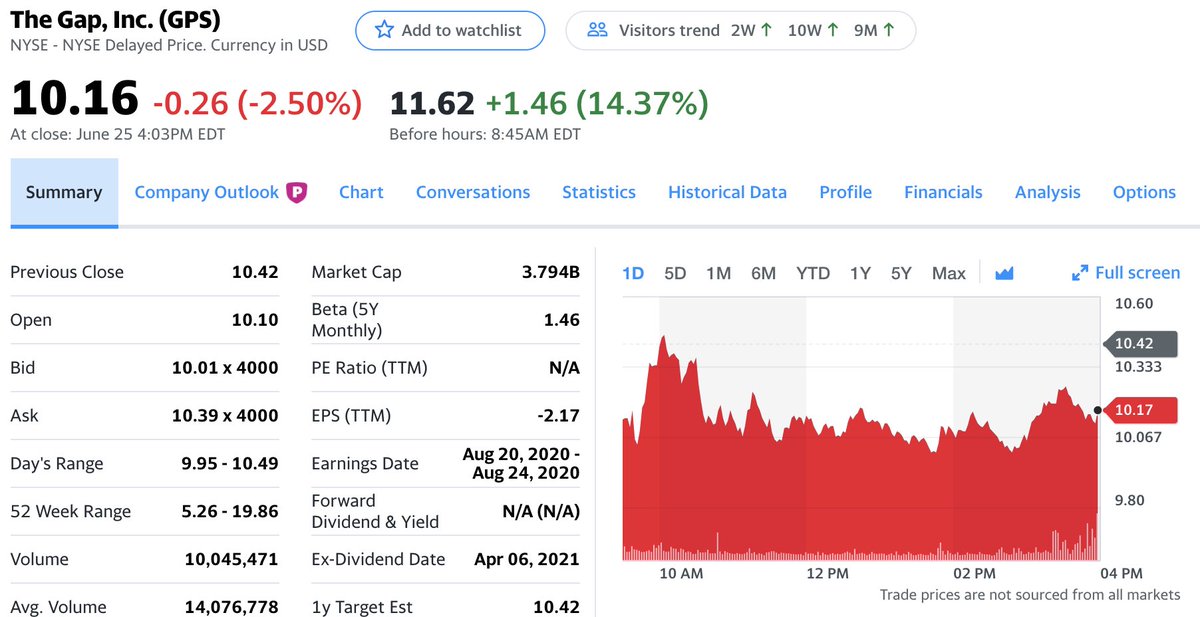Click the Beta value 1.46
This screenshot has width=1200, height=617.
(562, 320)
